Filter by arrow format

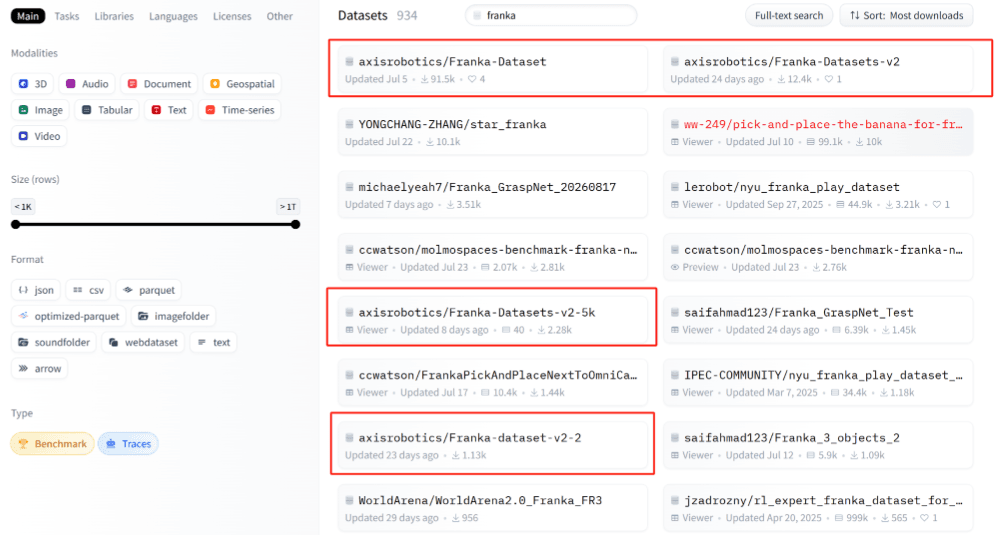[x=40, y=369]
